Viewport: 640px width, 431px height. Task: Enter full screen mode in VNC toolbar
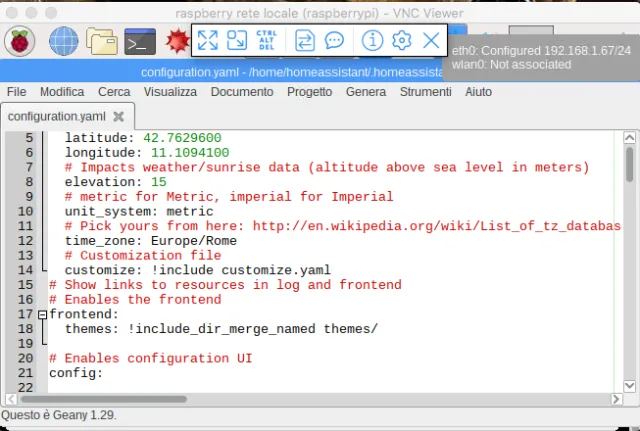207,40
